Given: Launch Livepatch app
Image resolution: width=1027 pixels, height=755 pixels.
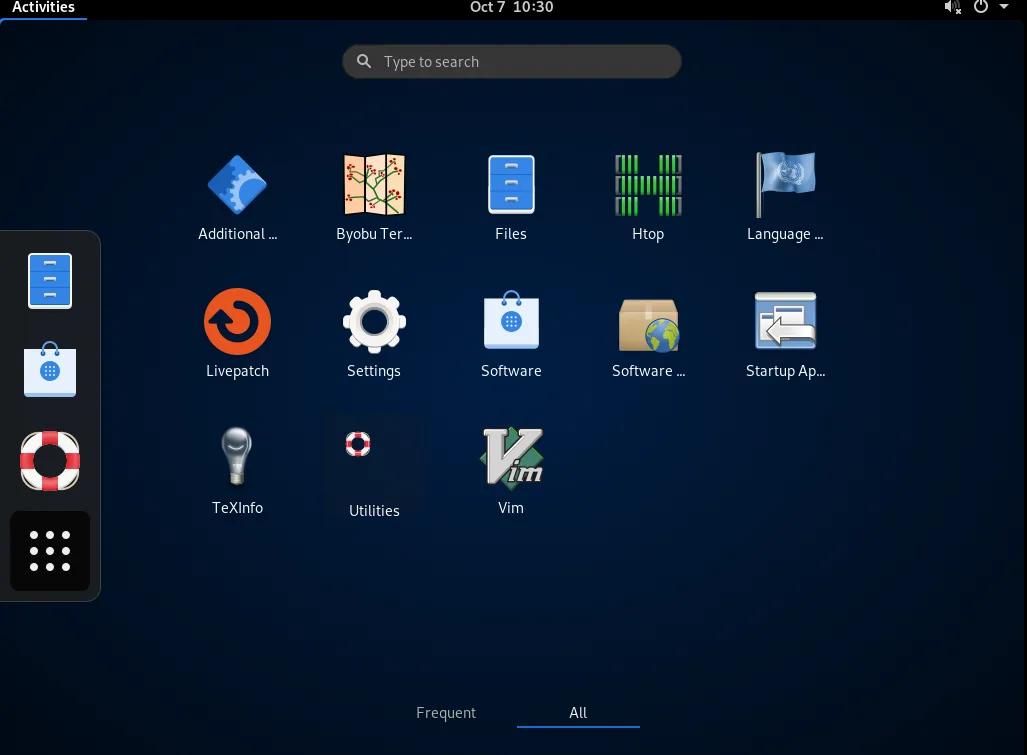Looking at the screenshot, I should [x=237, y=322].
